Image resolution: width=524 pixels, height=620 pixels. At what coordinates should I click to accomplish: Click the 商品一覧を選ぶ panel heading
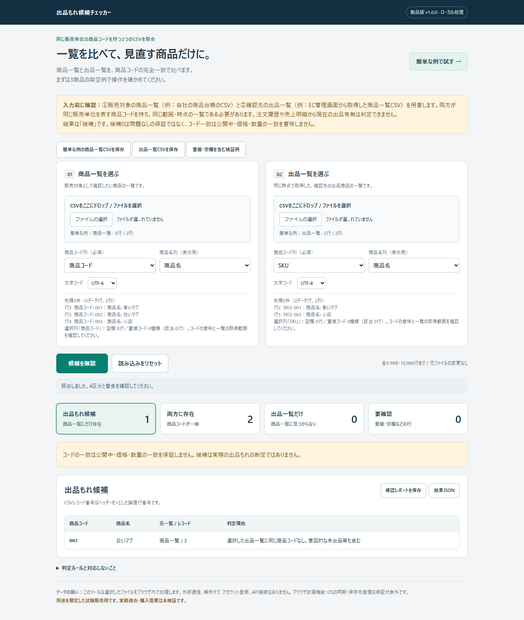click(98, 174)
